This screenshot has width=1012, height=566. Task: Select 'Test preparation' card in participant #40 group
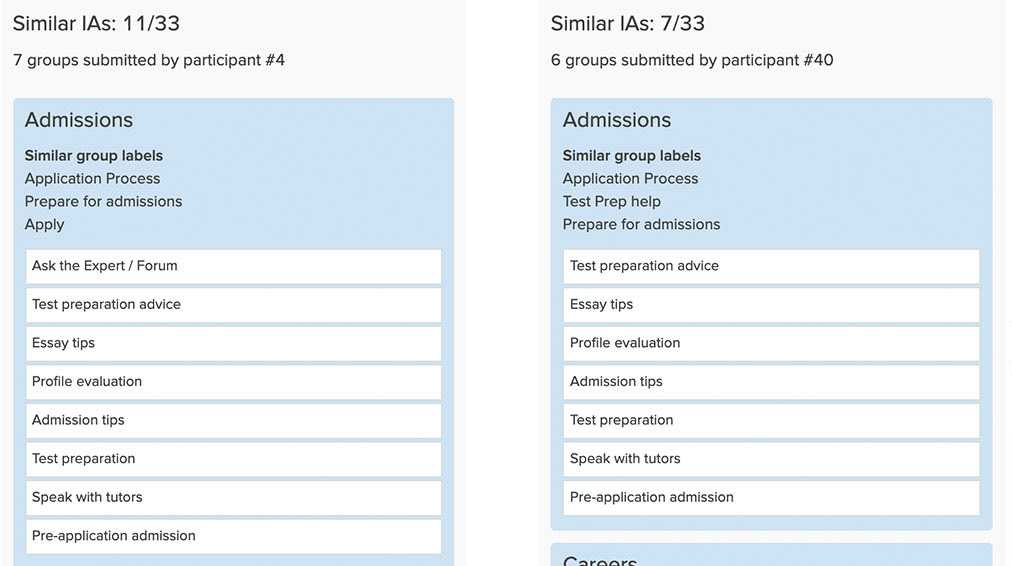coord(771,421)
